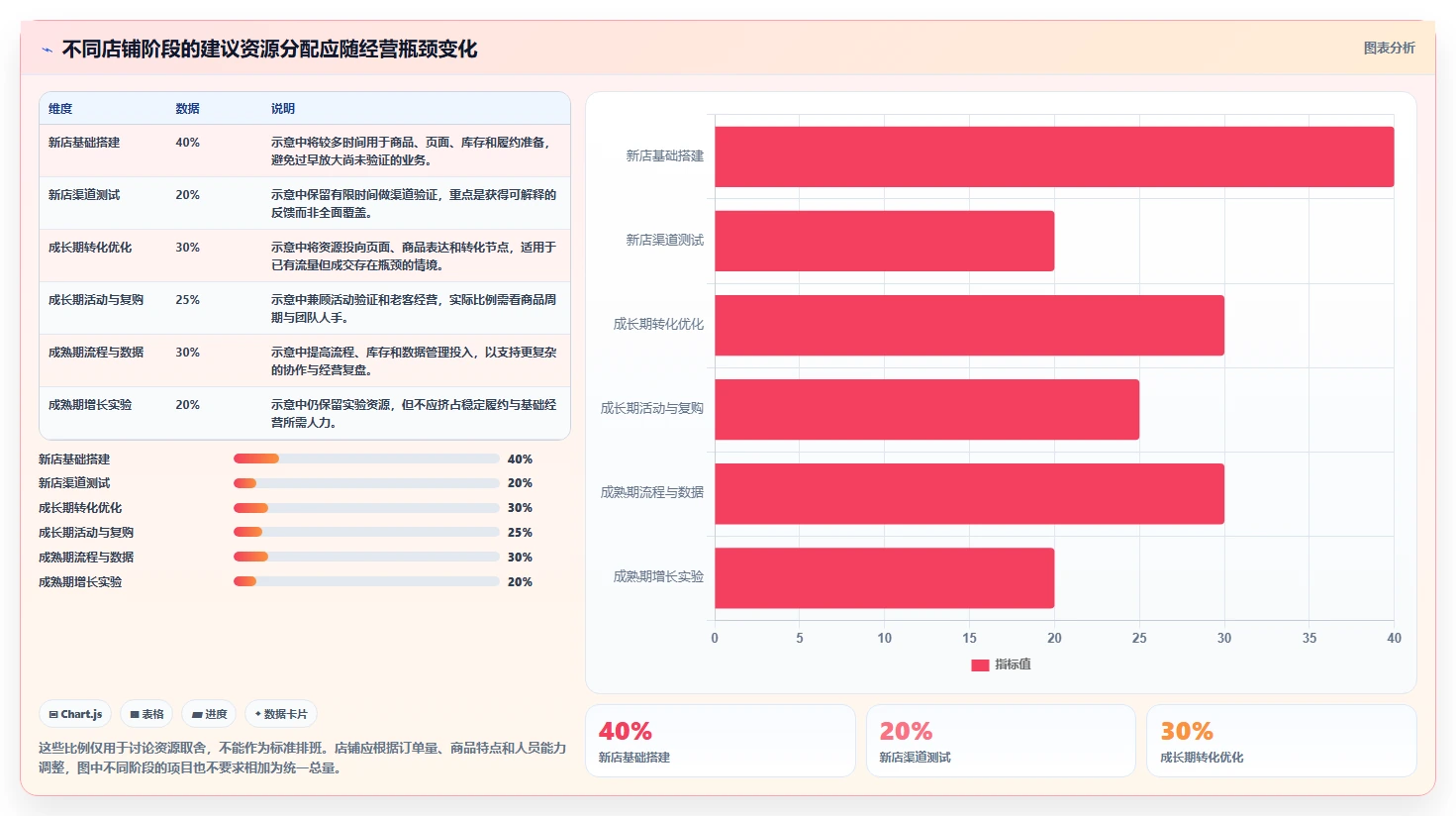The width and height of the screenshot is (1456, 816).
Task: Select the 成熟期流程与数据 table row cell
Action: pyautogui.click(x=96, y=353)
